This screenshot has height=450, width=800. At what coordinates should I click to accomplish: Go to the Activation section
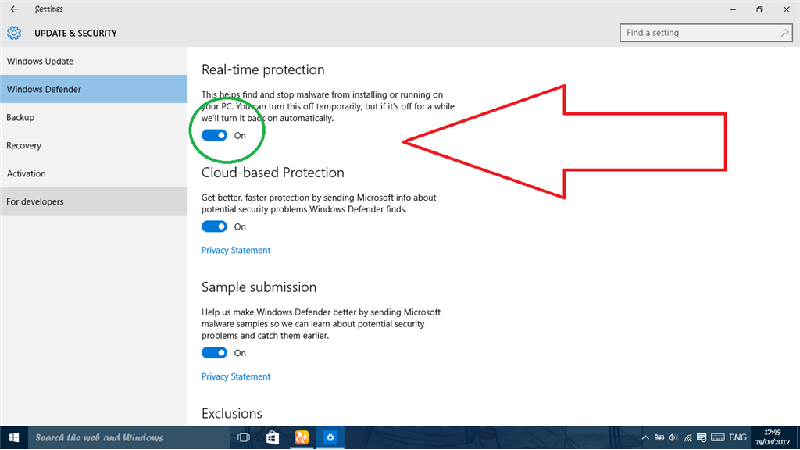pos(93,173)
